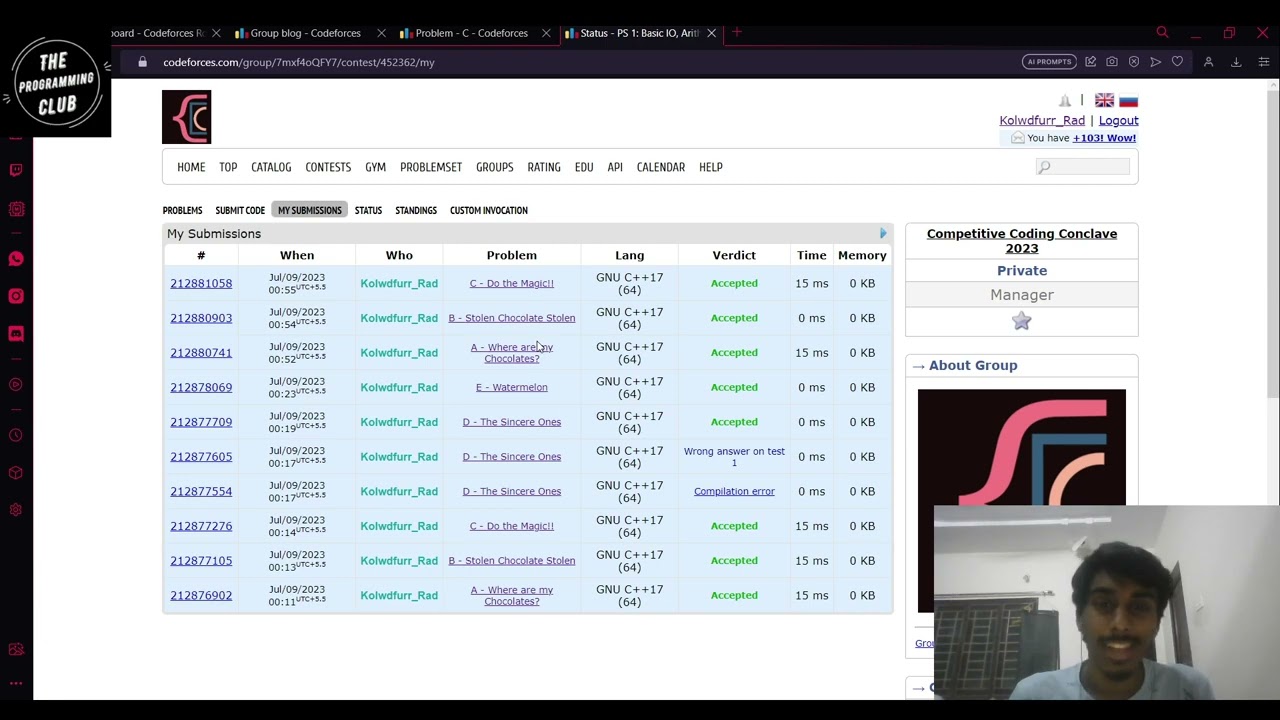The width and height of the screenshot is (1280, 720).
Task: Click the Codeforces logo
Action: coord(187,117)
